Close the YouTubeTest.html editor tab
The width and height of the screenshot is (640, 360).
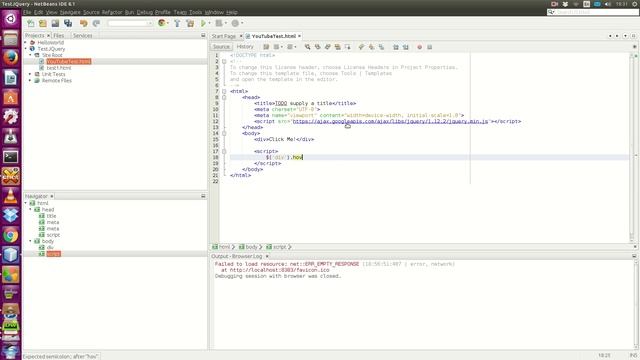(299, 36)
